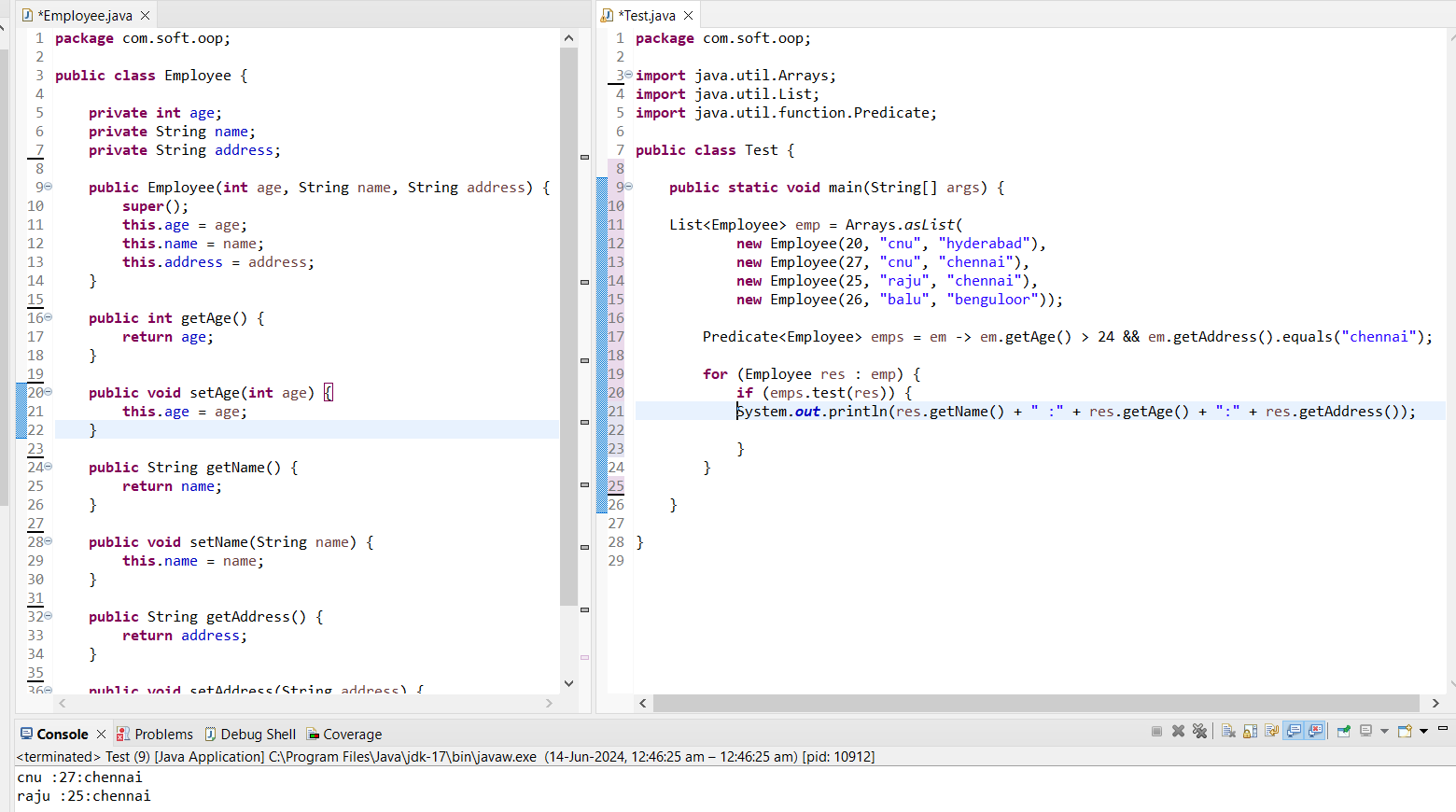Open the Debug Shell tab

258,735
